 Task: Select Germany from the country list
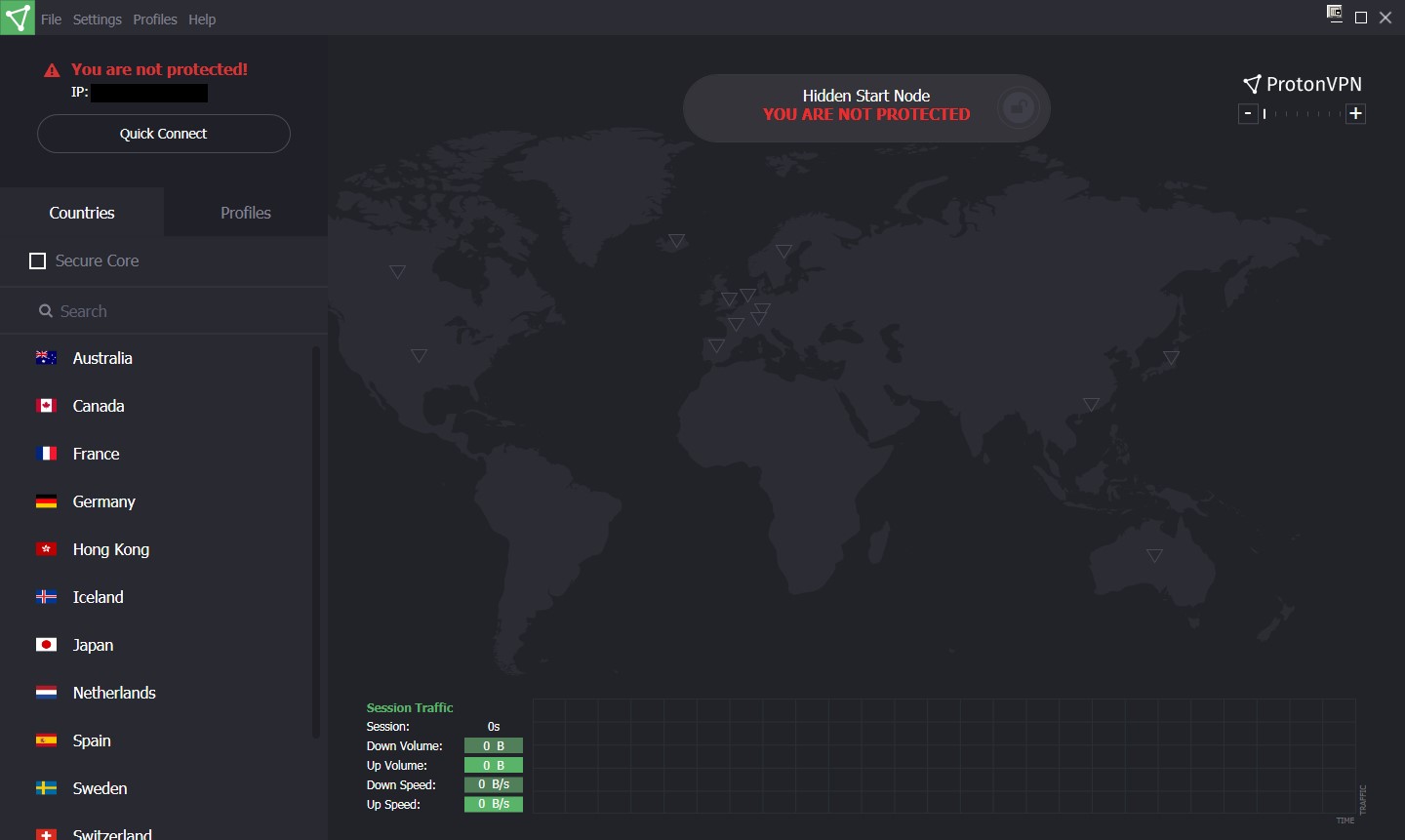103,501
